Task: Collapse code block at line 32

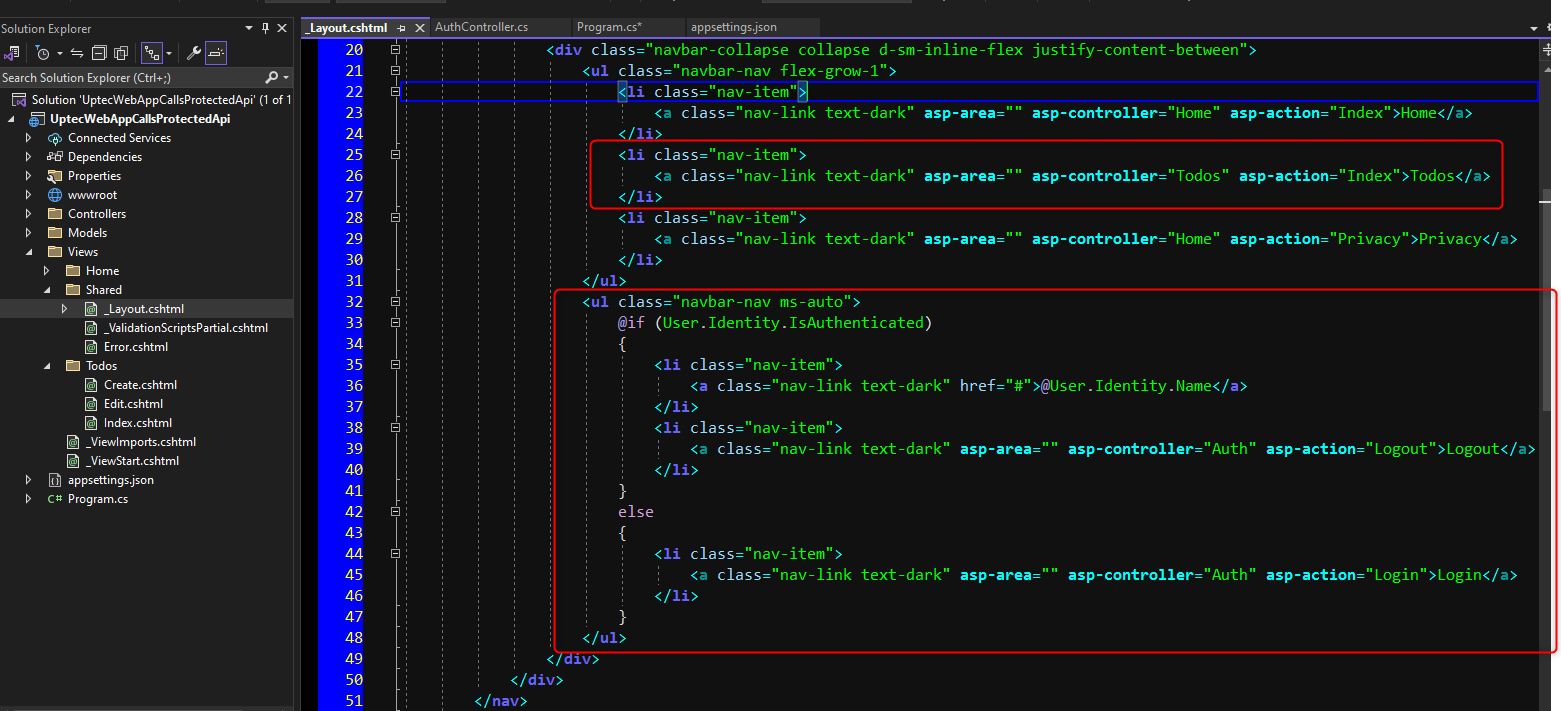Action: (395, 301)
